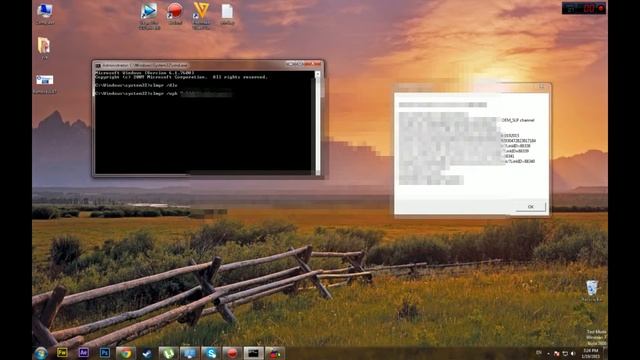Screen dimensions: 640x360
Task: Open Adobe Fireworks from the taskbar
Action: (62, 353)
